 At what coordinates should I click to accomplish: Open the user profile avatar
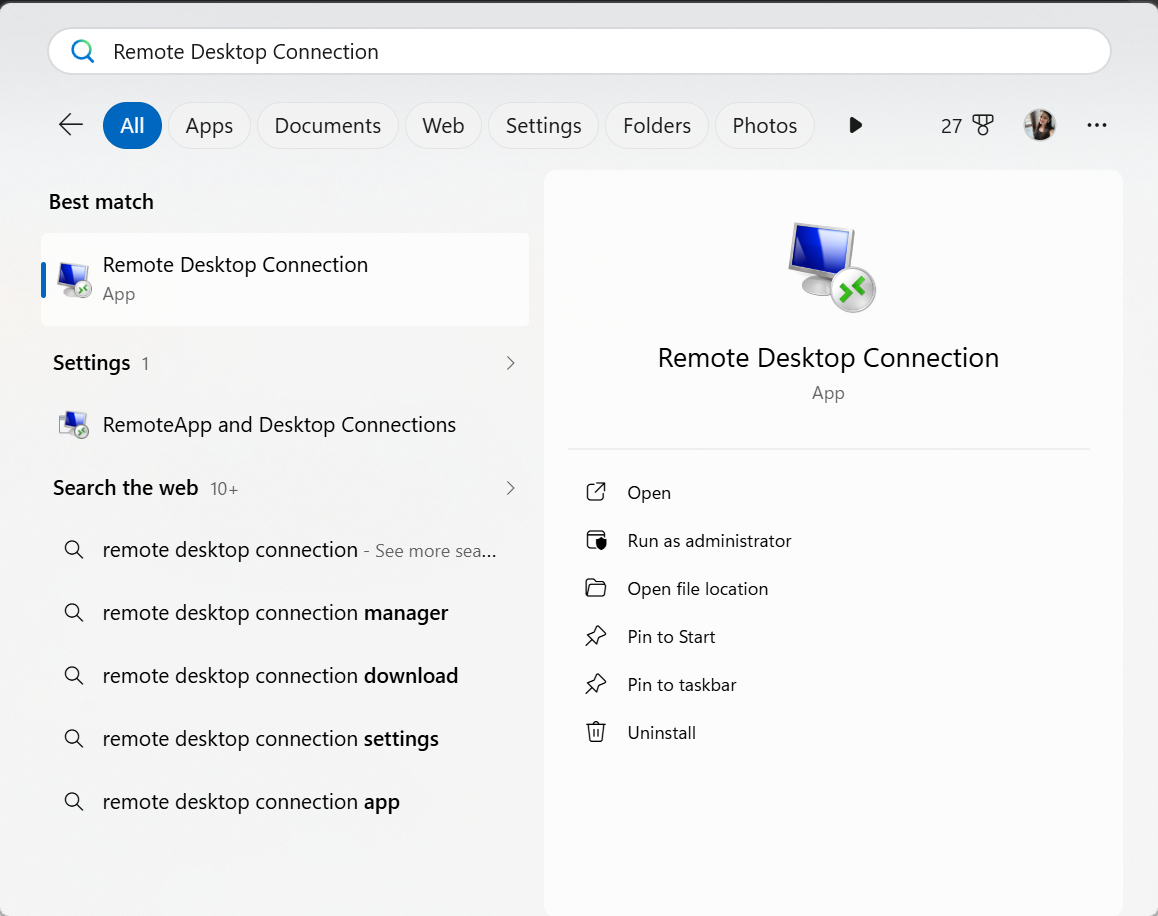[1040, 125]
